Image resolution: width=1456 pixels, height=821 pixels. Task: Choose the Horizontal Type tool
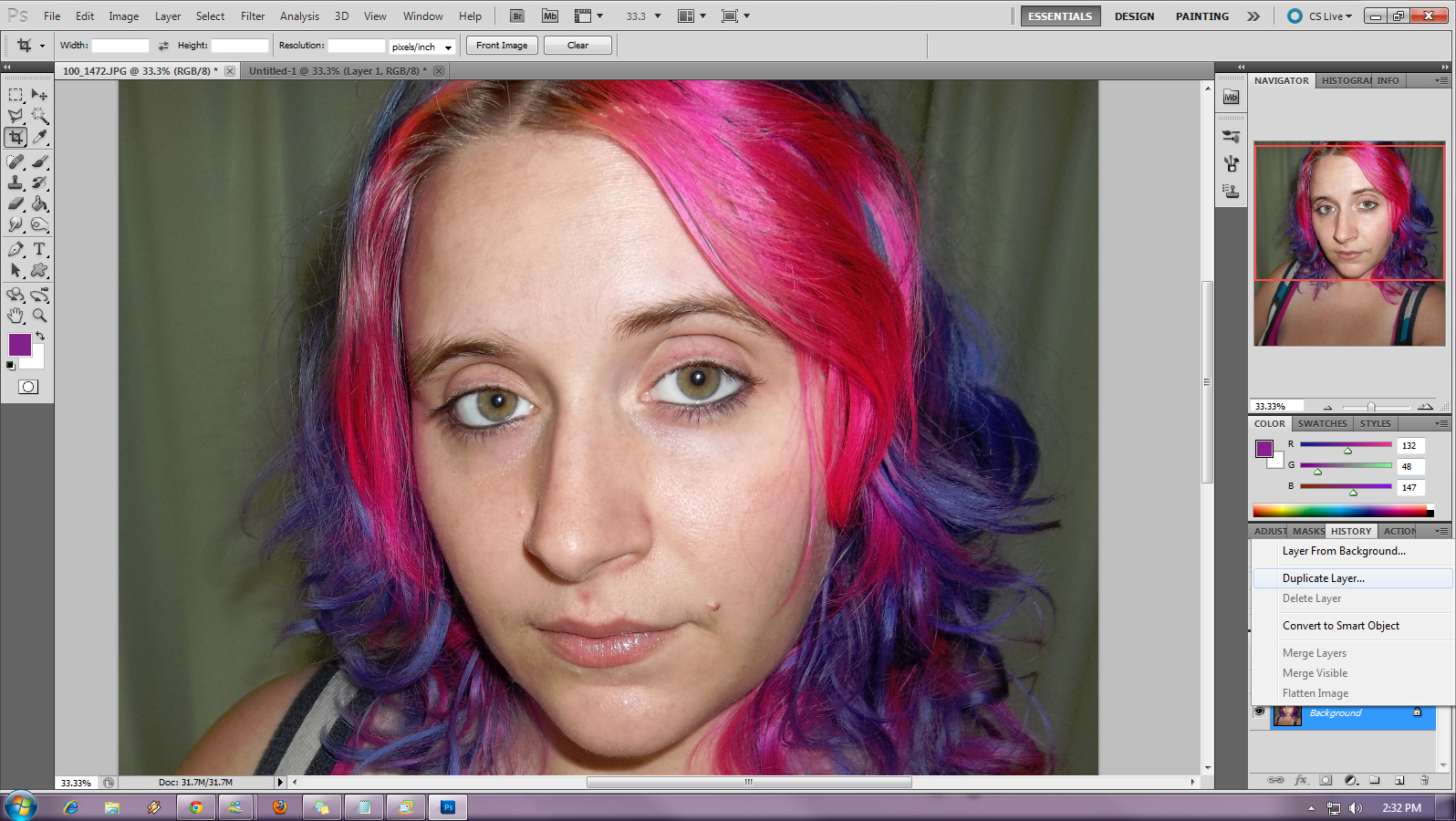[x=39, y=249]
